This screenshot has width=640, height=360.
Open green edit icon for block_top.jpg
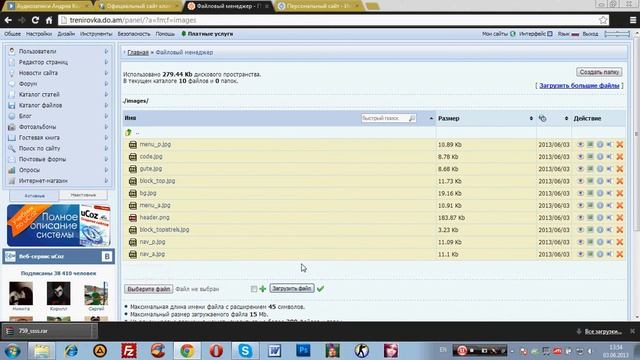pos(590,181)
